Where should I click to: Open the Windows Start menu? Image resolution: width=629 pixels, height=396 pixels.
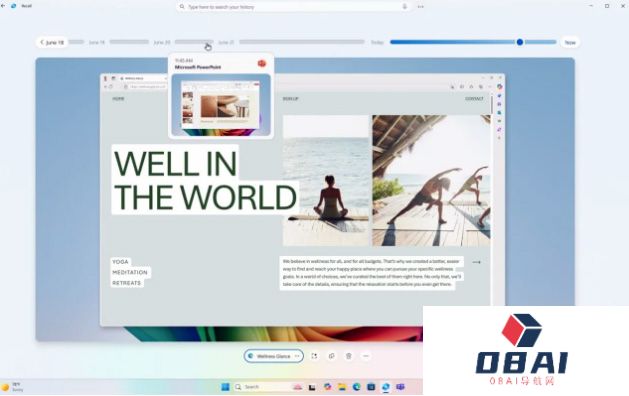[225, 387]
